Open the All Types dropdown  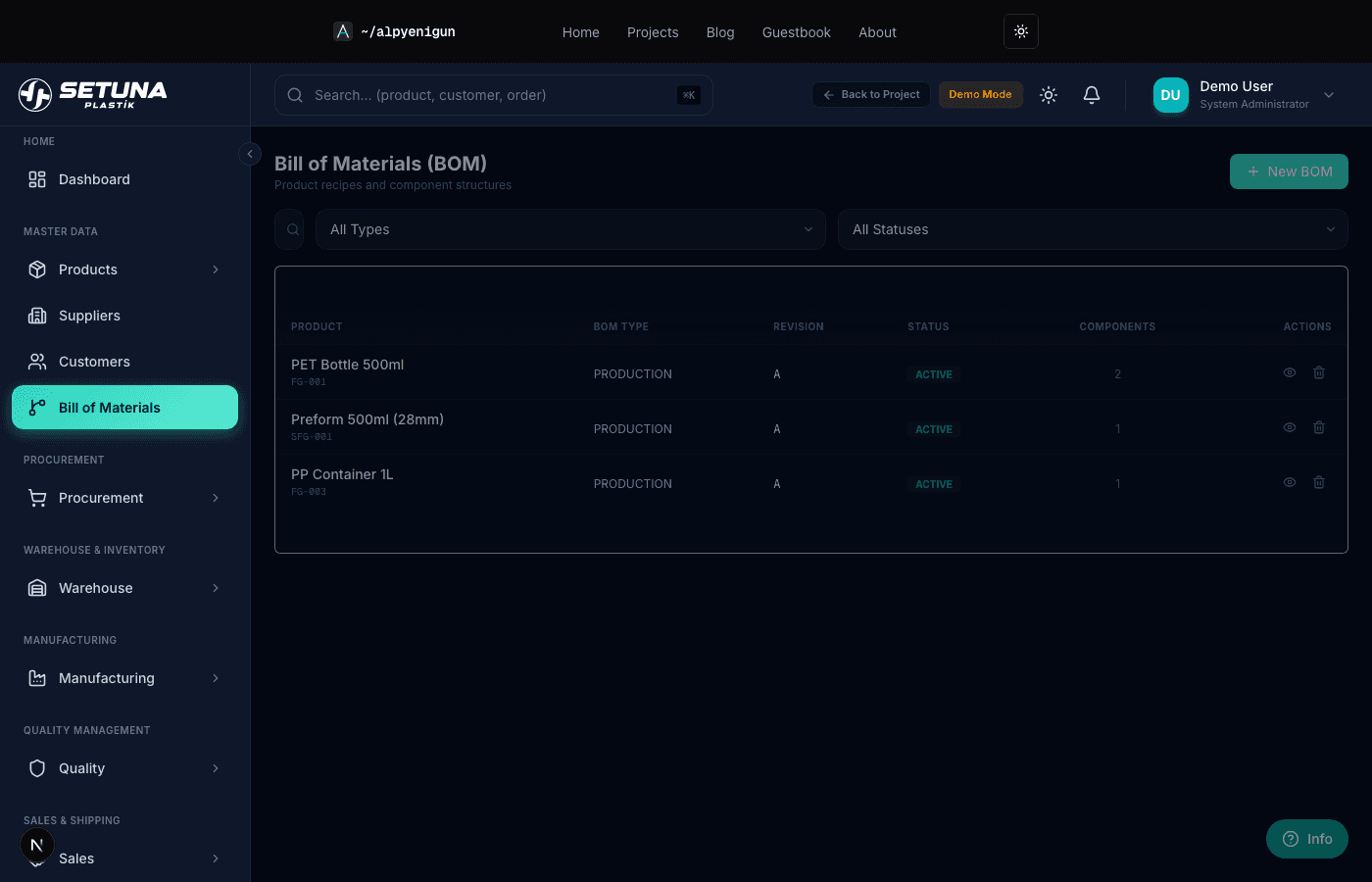tap(570, 229)
